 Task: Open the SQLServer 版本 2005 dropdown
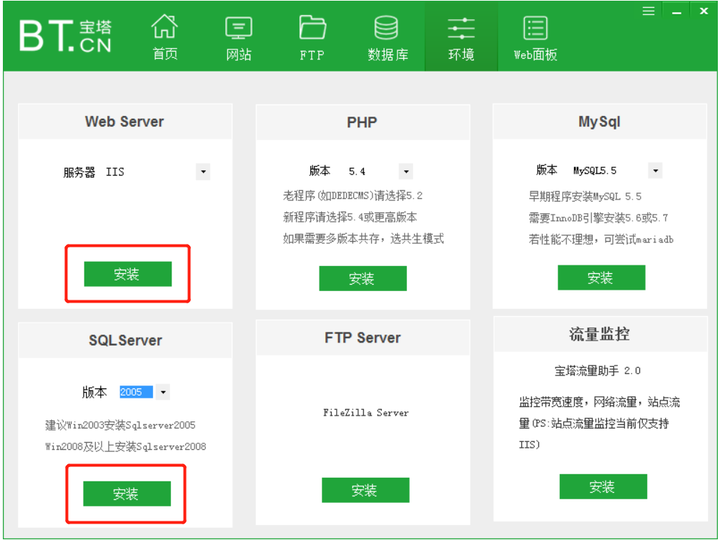pos(163,393)
